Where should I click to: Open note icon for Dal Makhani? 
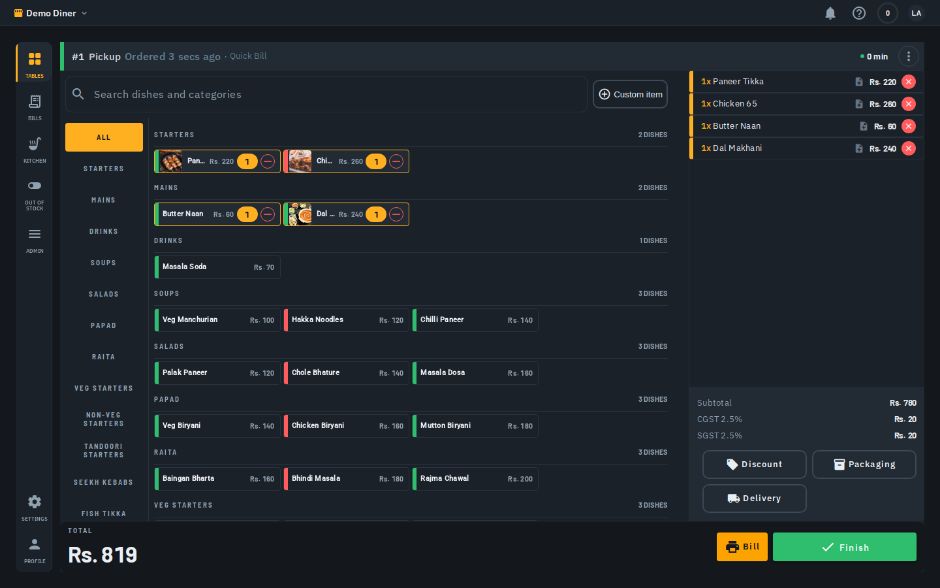pyautogui.click(x=858, y=148)
